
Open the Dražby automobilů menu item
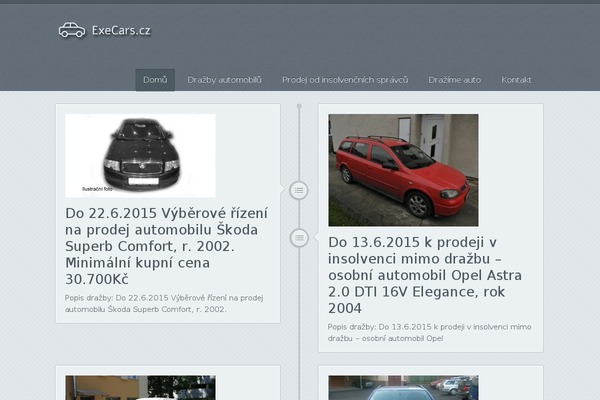pos(224,80)
